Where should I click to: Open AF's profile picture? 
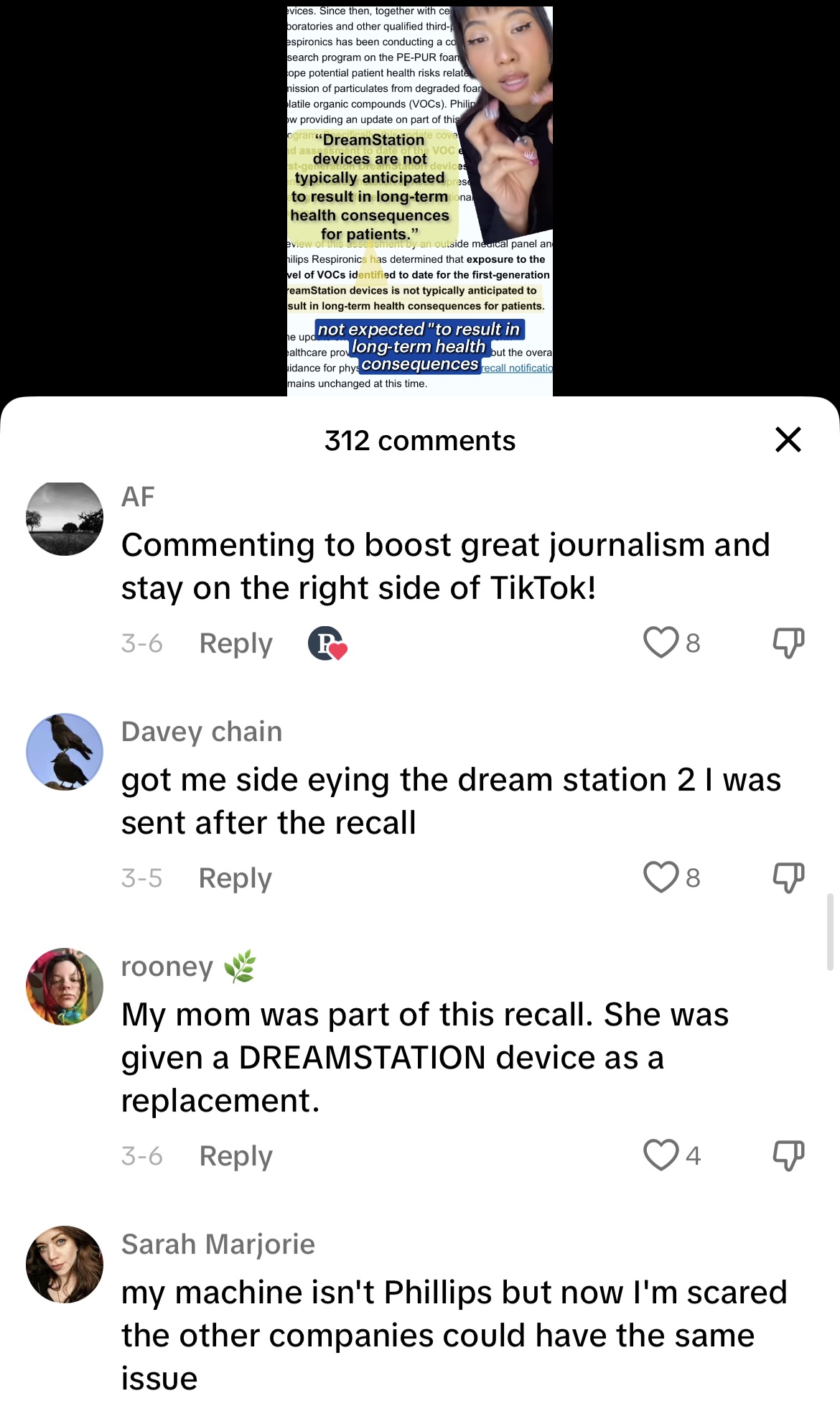click(x=65, y=517)
